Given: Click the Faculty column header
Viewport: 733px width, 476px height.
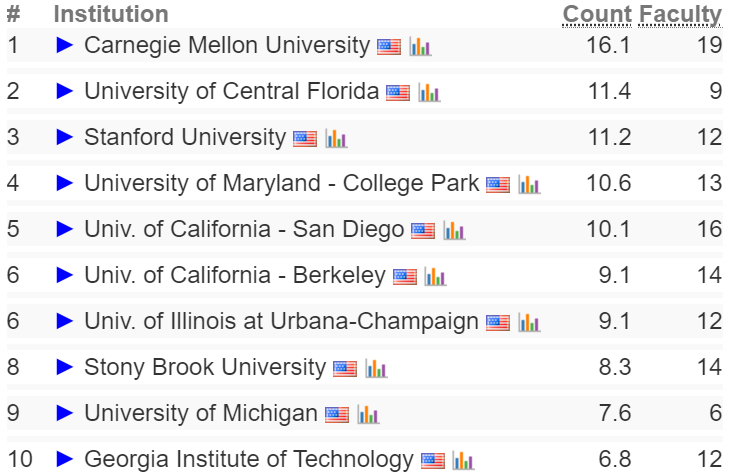Looking at the screenshot, I should coord(680,15).
